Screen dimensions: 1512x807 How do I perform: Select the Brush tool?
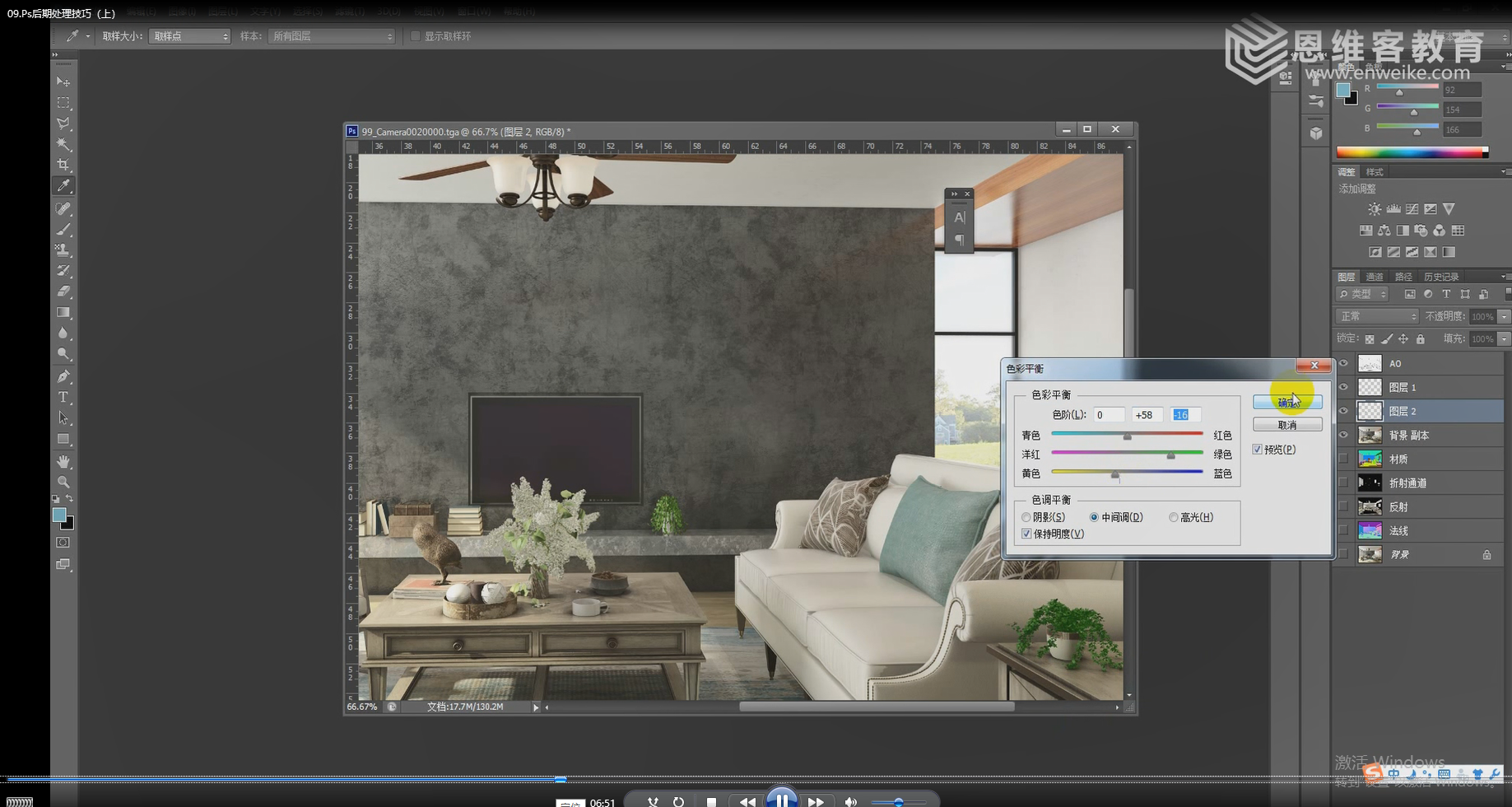coord(63,229)
